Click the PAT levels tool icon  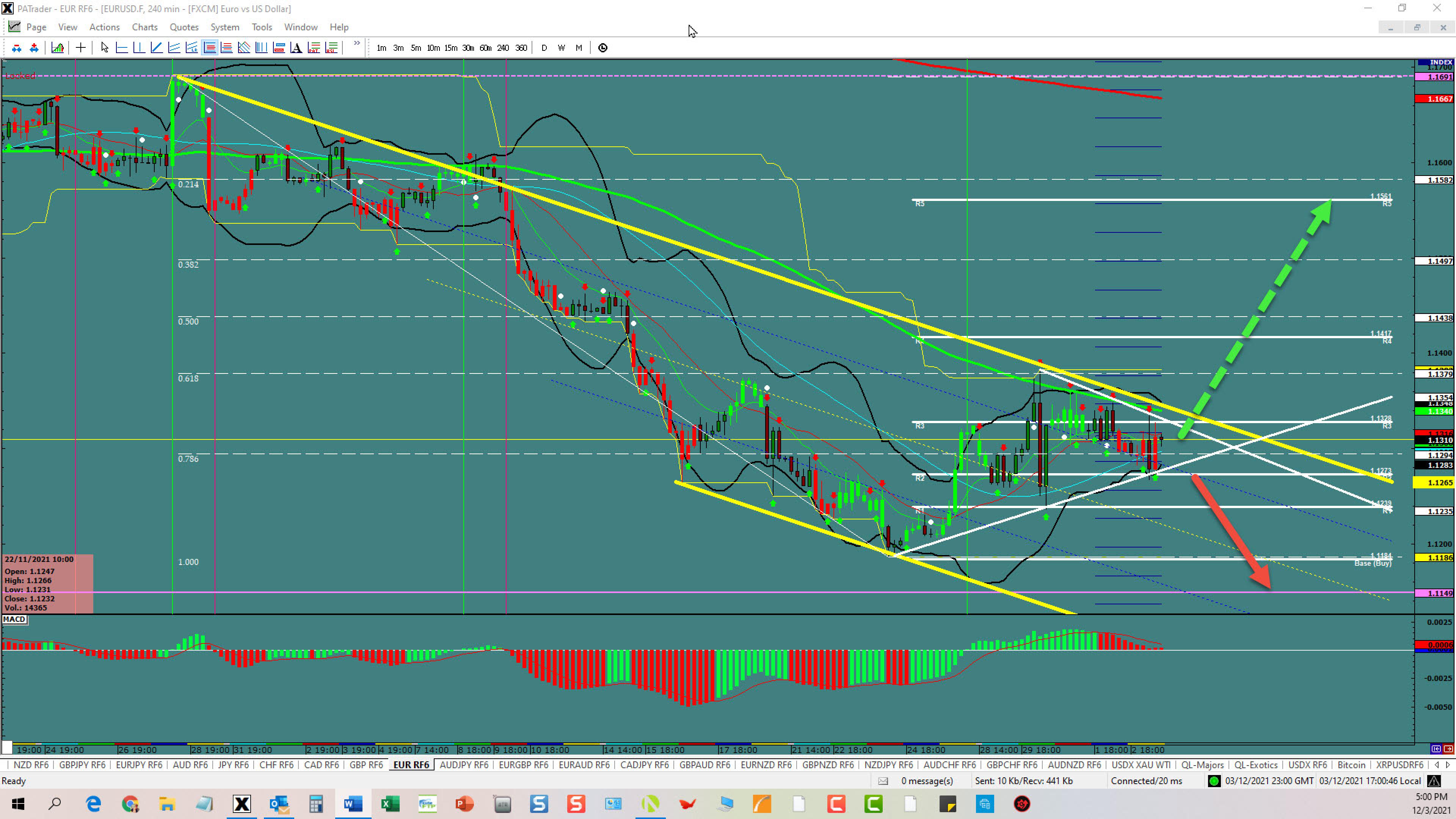point(314,48)
